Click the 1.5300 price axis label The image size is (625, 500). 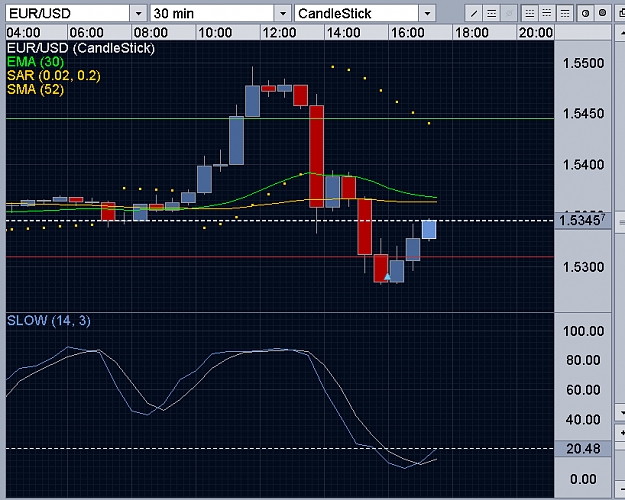(583, 267)
